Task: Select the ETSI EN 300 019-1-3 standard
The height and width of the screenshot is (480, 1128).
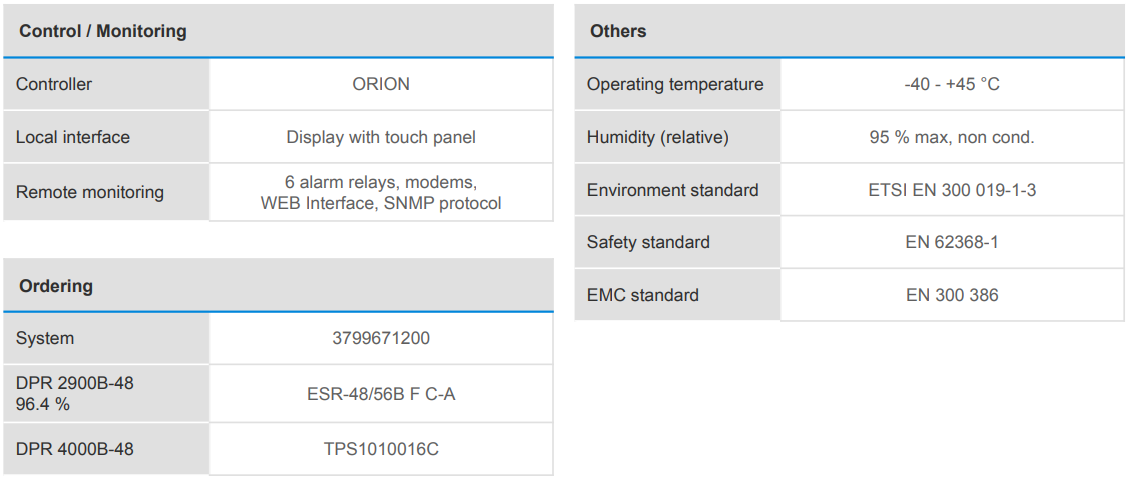Action: coord(952,190)
